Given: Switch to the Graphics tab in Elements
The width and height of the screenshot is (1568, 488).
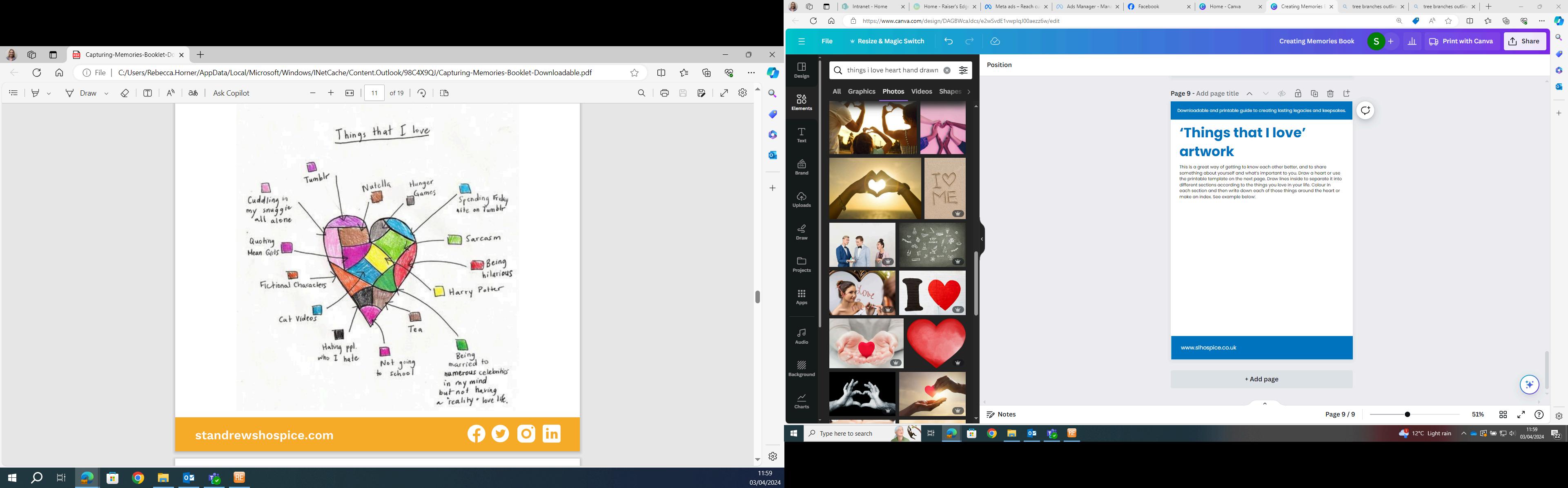Looking at the screenshot, I should point(861,92).
